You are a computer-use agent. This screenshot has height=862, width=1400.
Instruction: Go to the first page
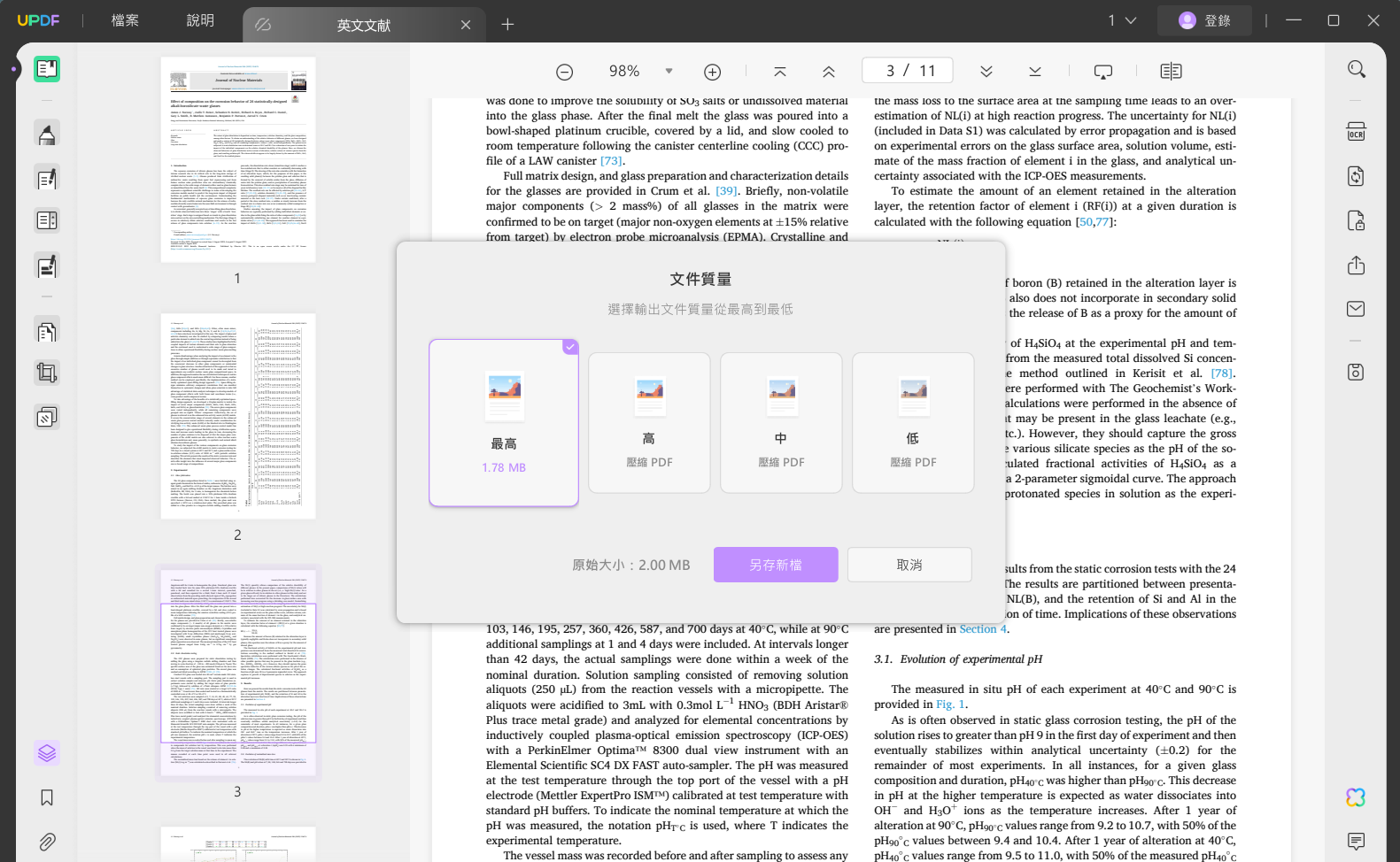click(780, 72)
